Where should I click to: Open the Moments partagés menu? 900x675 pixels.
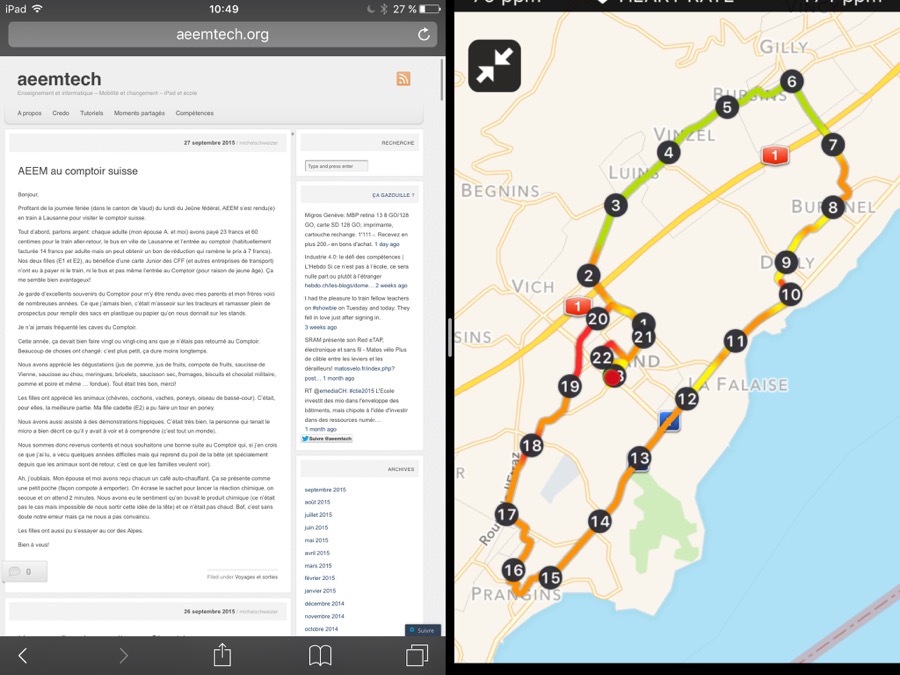tap(139, 113)
